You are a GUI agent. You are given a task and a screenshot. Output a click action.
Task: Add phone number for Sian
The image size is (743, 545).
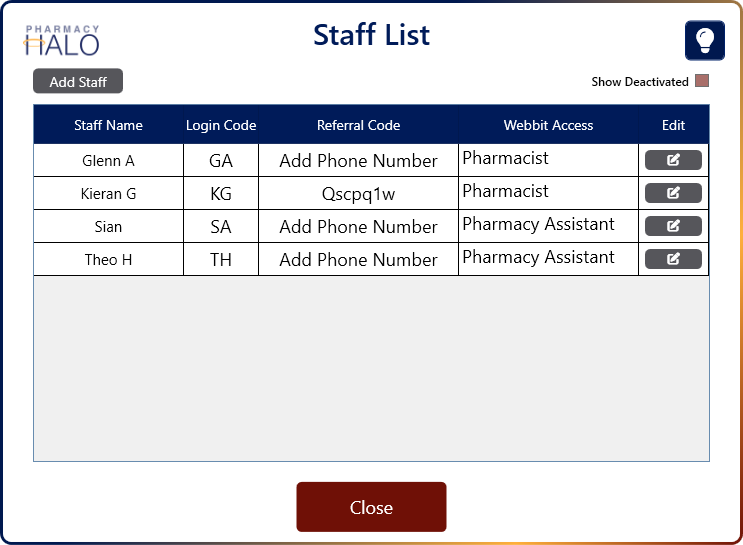[x=358, y=227]
